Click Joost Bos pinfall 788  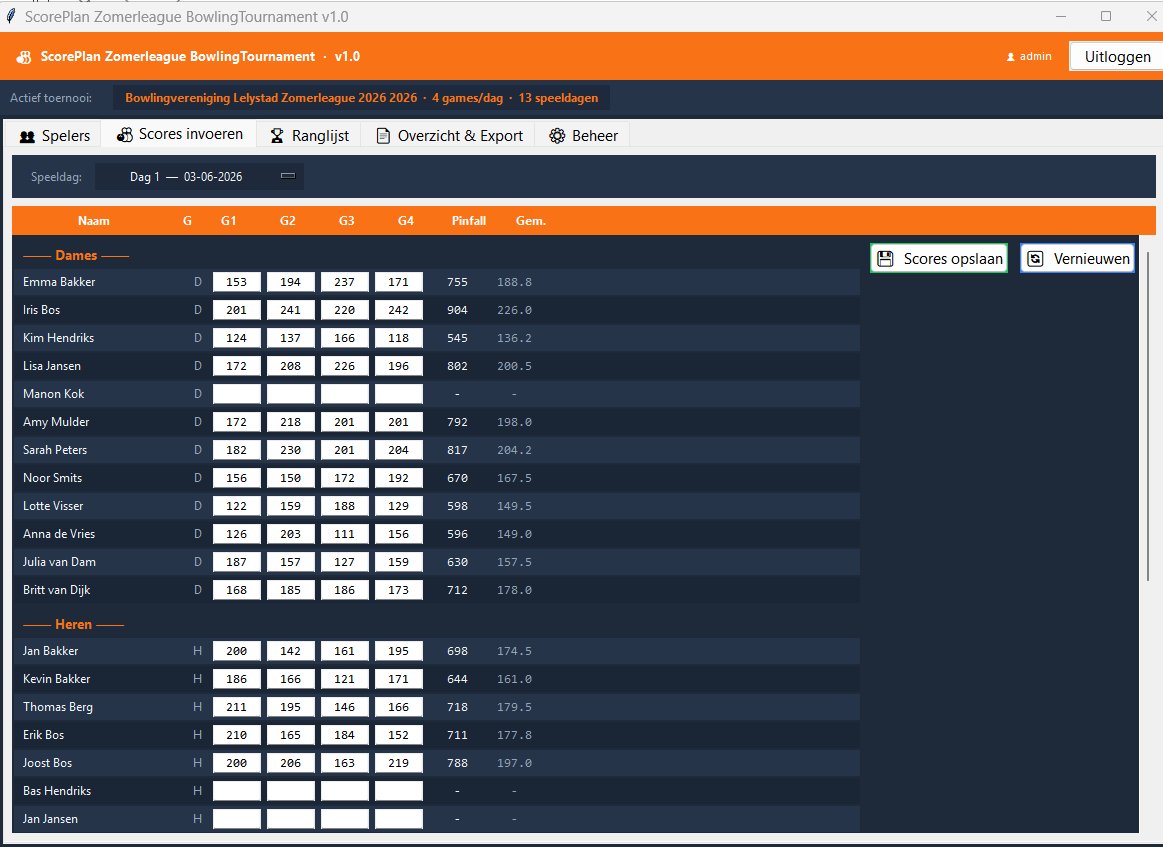[x=458, y=763]
